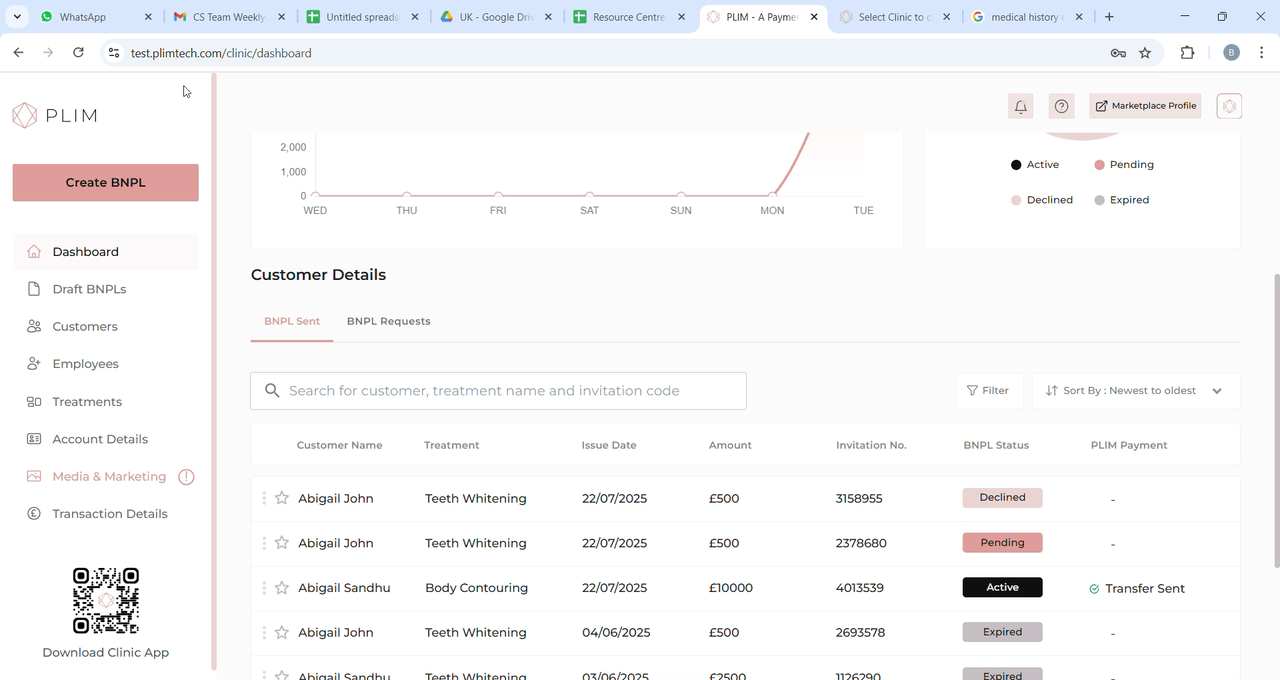This screenshot has width=1280, height=680.
Task: Switch to the Select Clinic tab
Action: 894,17
